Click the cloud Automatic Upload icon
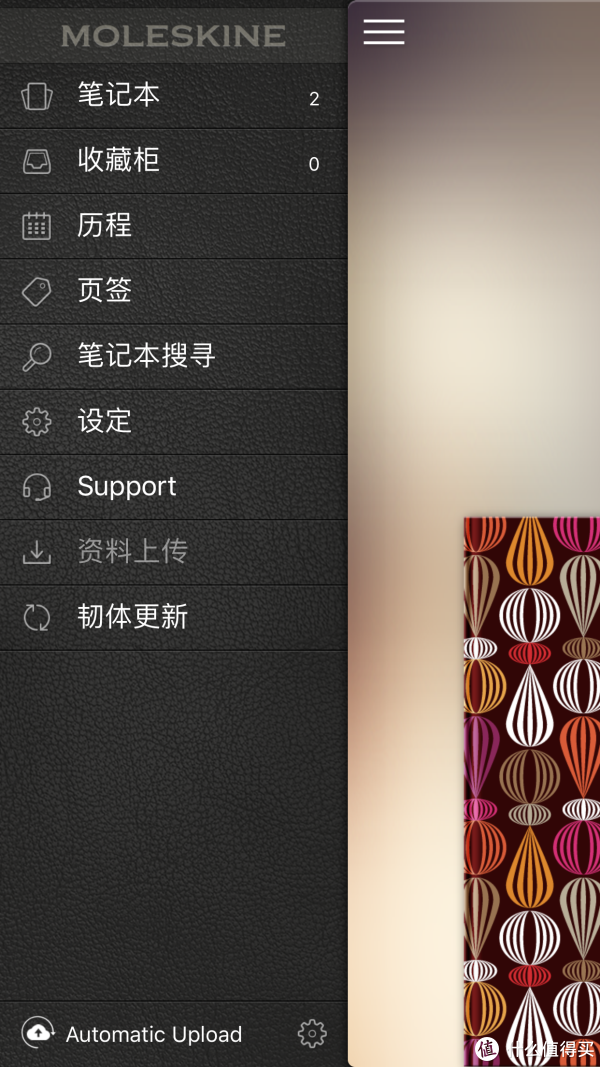 coord(38,1033)
